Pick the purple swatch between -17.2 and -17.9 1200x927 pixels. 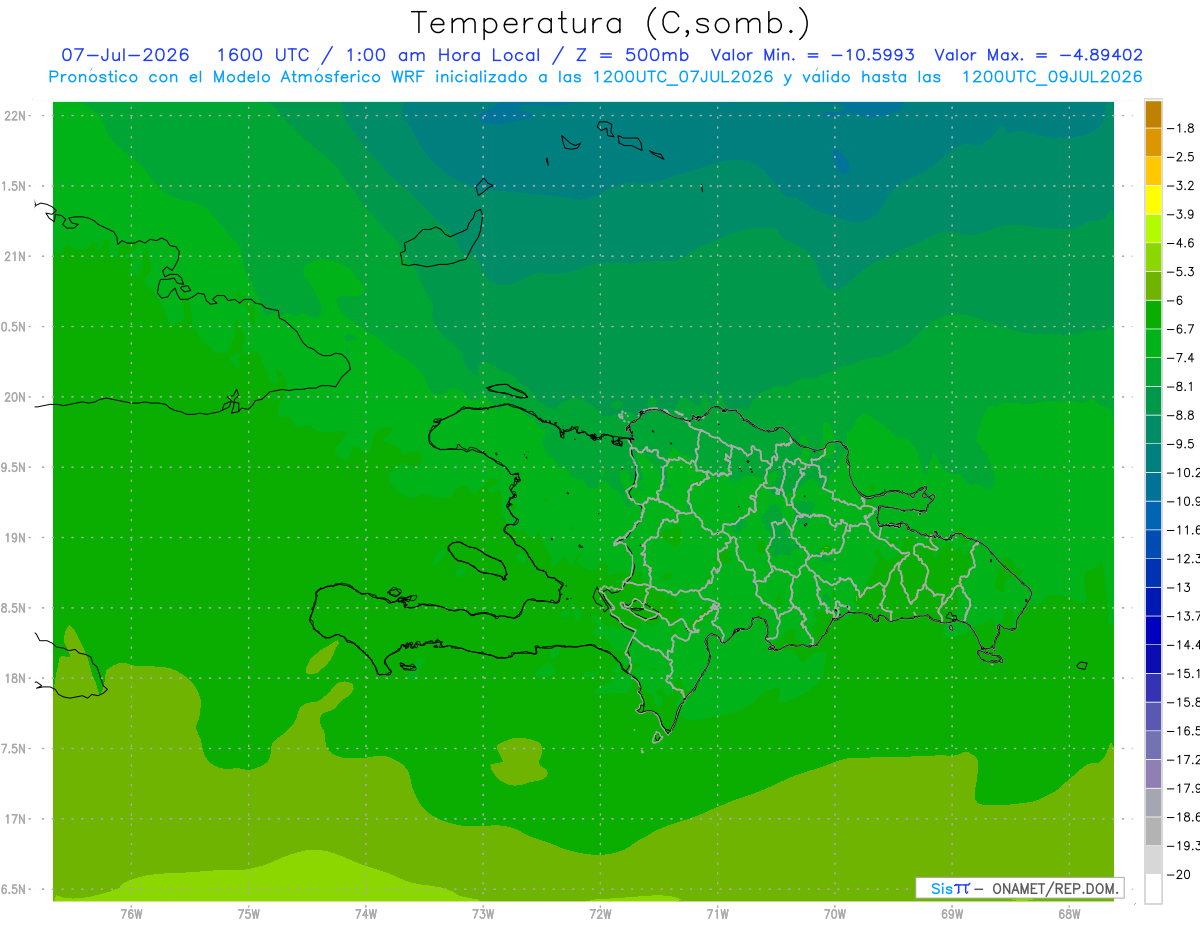(1153, 774)
